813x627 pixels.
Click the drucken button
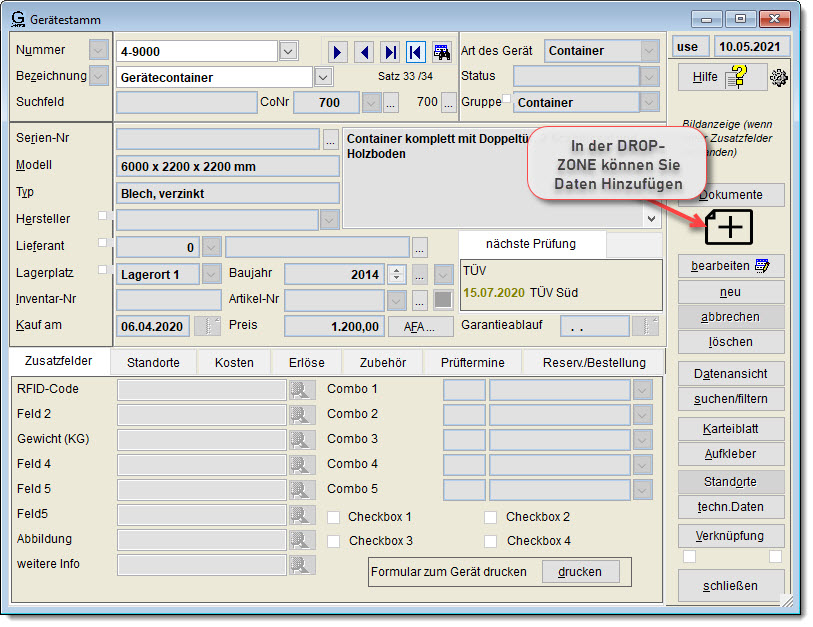580,571
